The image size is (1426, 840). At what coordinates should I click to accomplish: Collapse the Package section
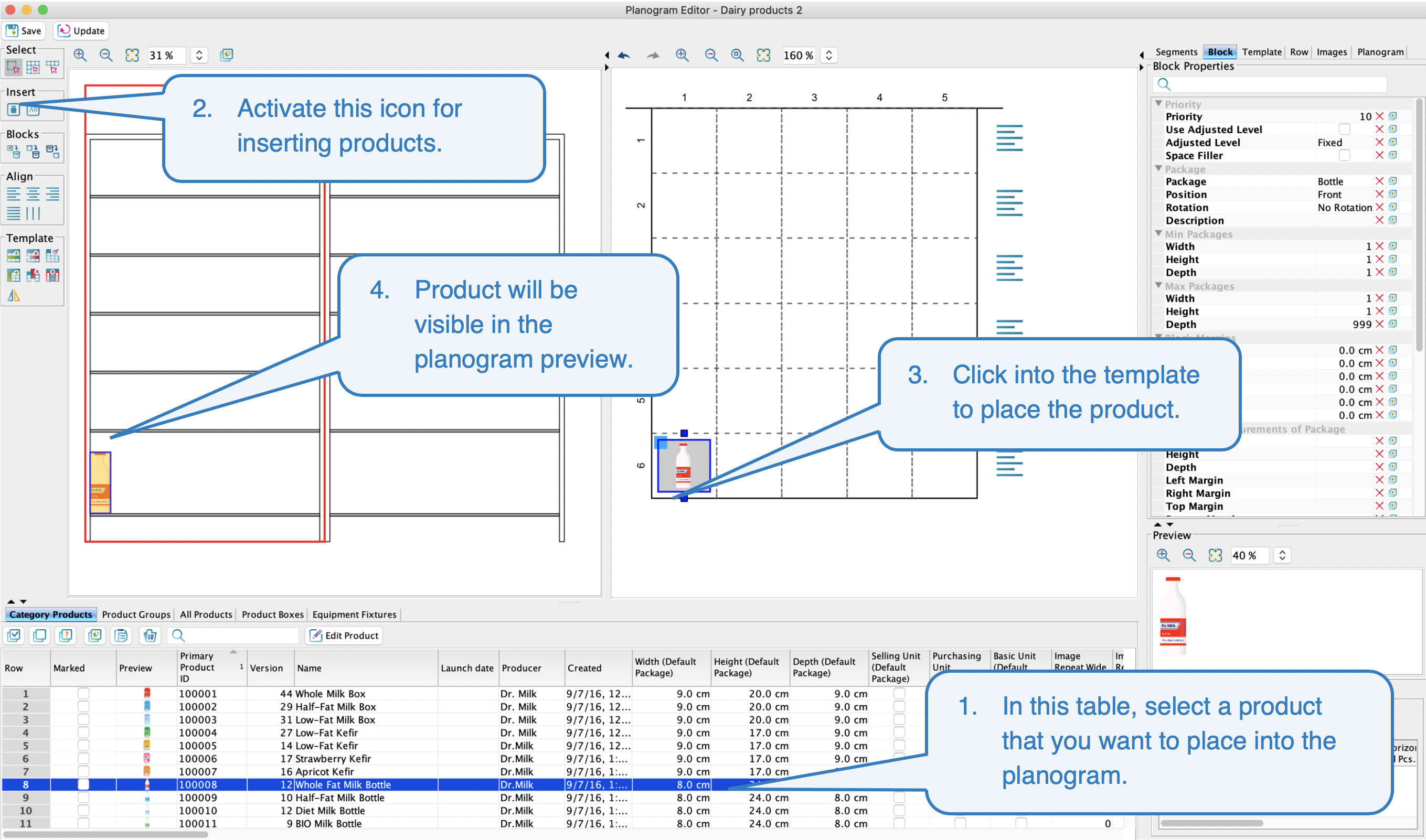[x=1159, y=169]
